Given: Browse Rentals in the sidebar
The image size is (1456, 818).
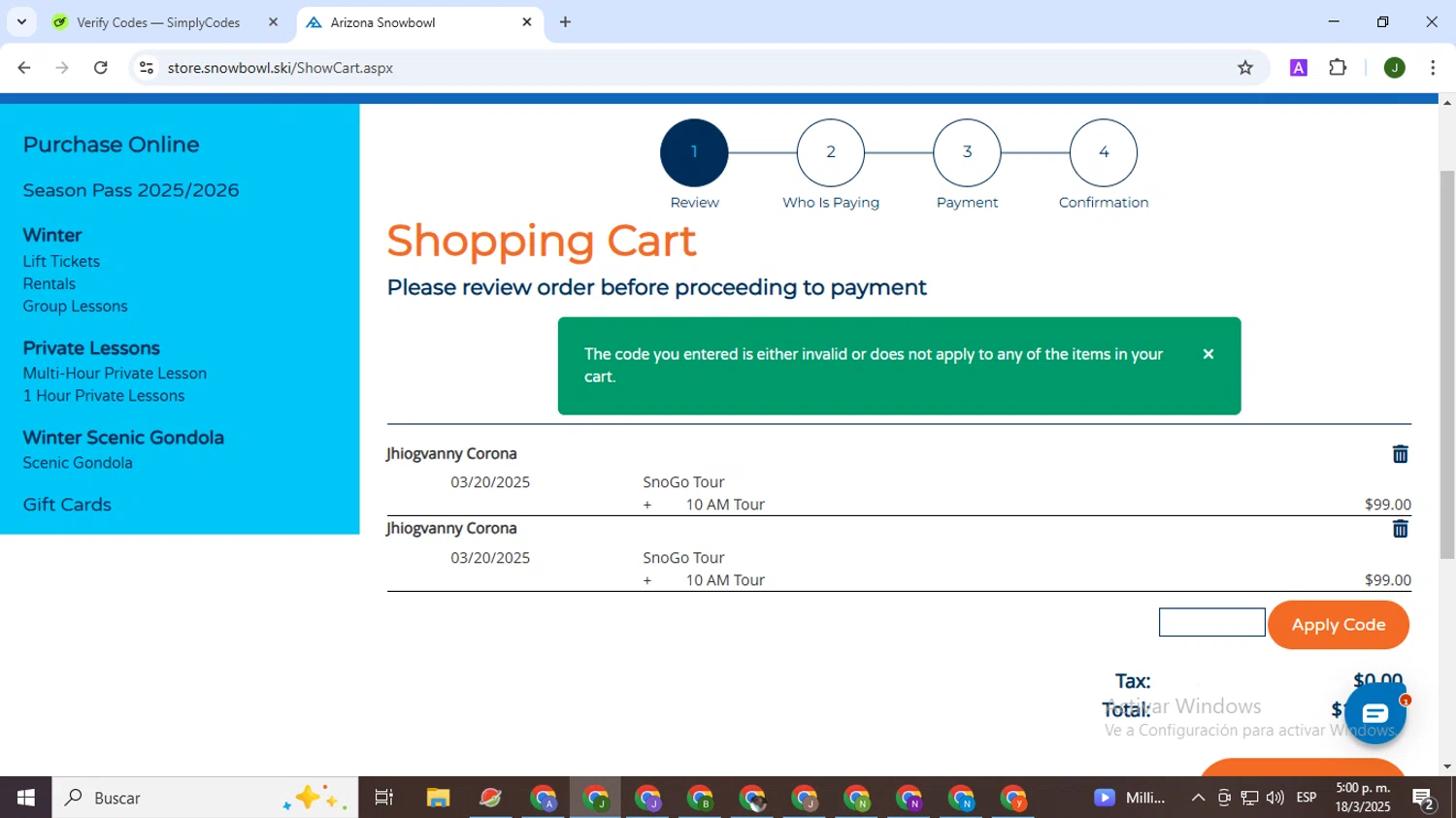Looking at the screenshot, I should (x=50, y=283).
